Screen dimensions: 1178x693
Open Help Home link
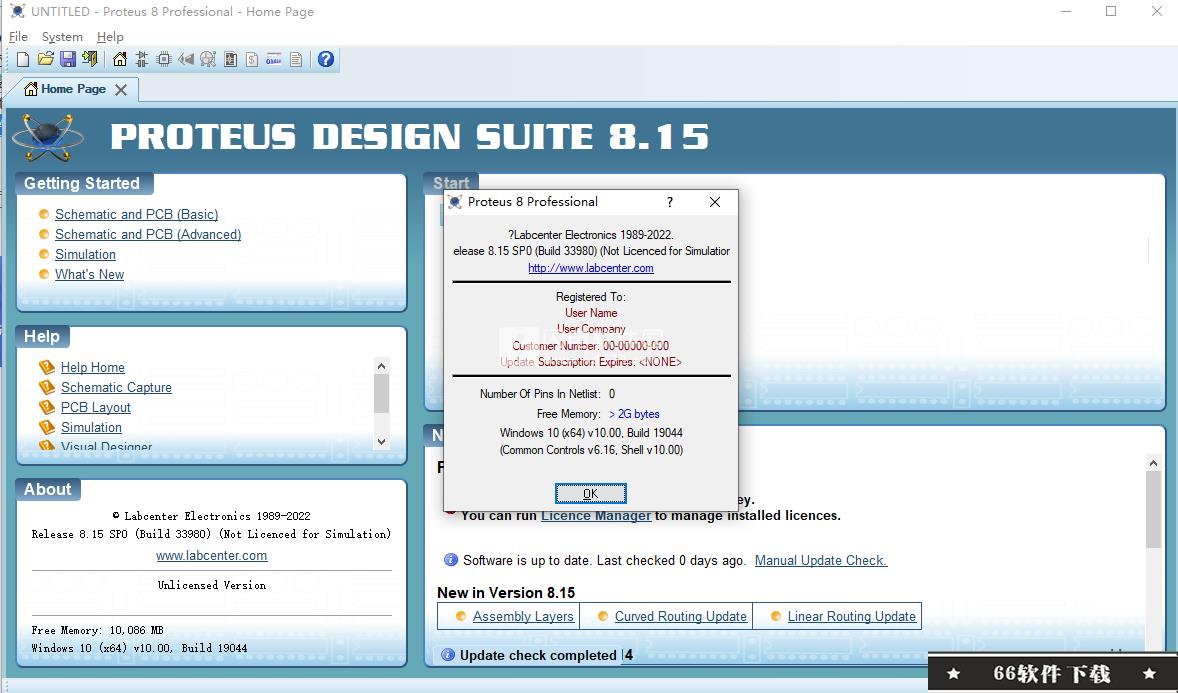92,368
